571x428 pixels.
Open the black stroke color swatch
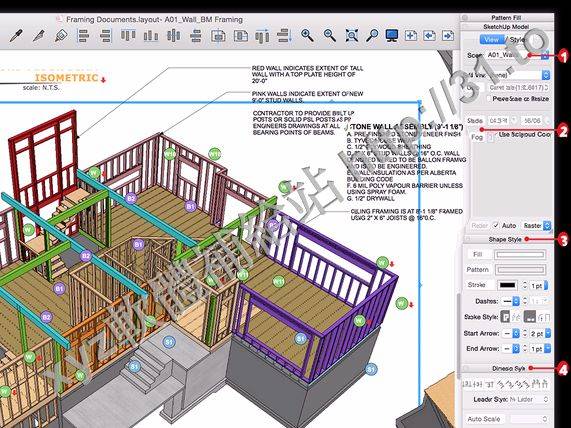[x=508, y=285]
